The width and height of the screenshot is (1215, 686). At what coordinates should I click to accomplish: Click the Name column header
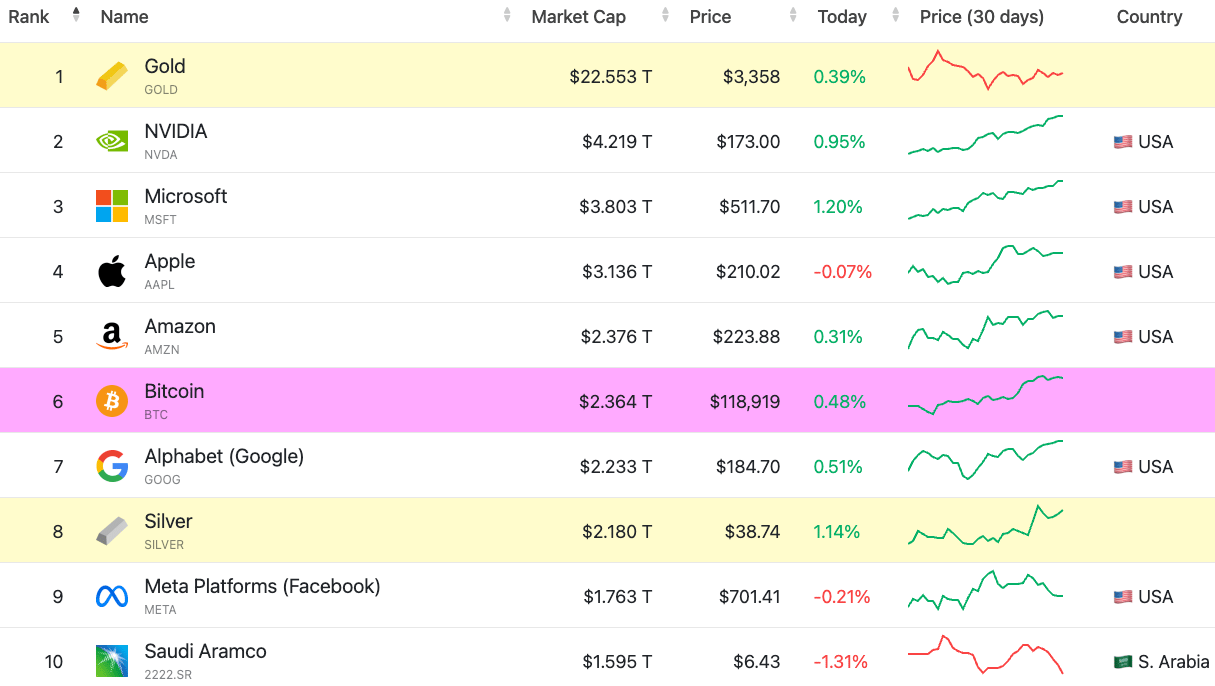click(124, 17)
